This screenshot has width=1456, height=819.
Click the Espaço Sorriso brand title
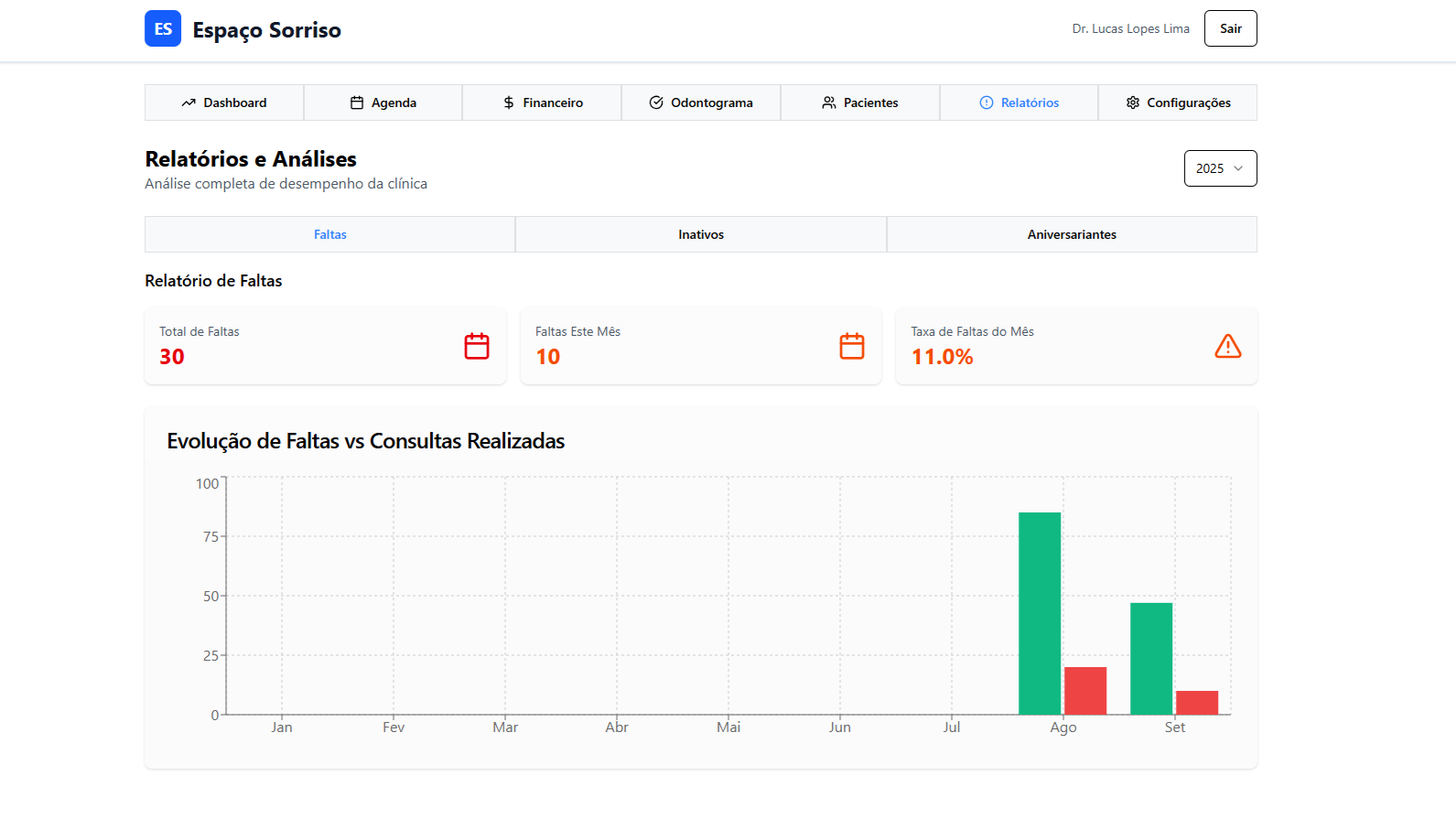(x=266, y=30)
